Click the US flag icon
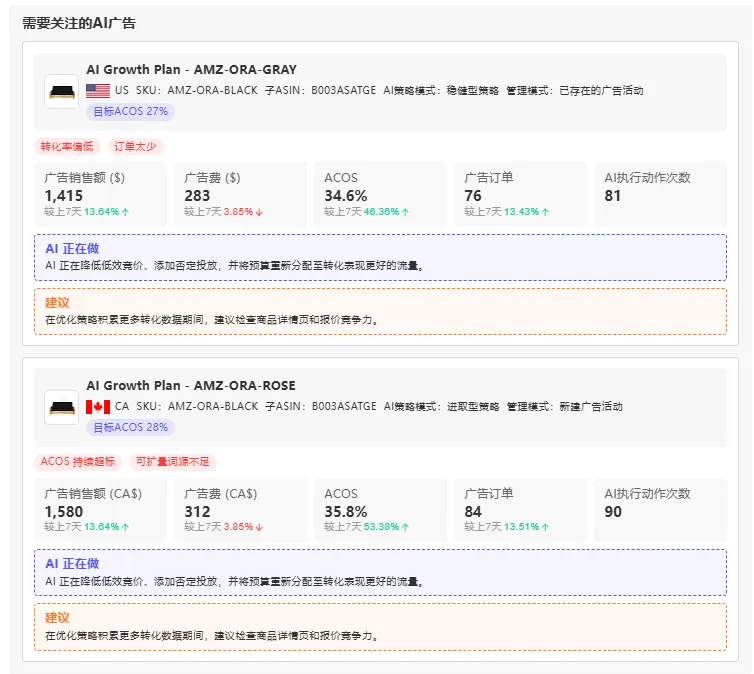Screen dimensions: 754x674 point(98,90)
